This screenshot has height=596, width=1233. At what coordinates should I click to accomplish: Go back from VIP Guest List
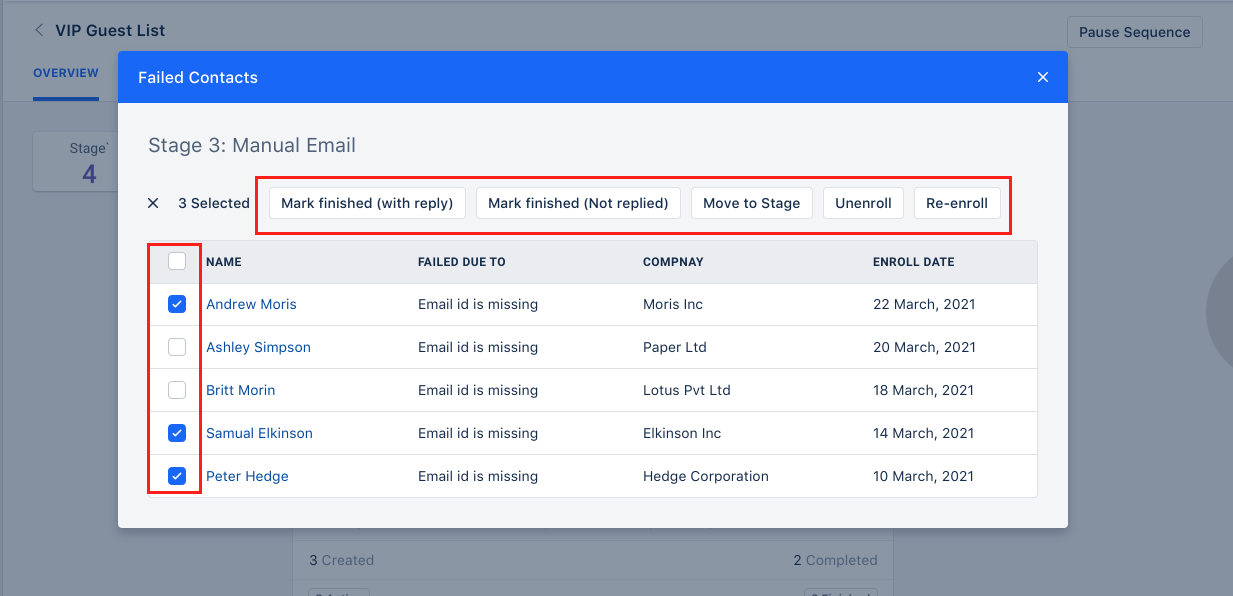pyautogui.click(x=39, y=30)
